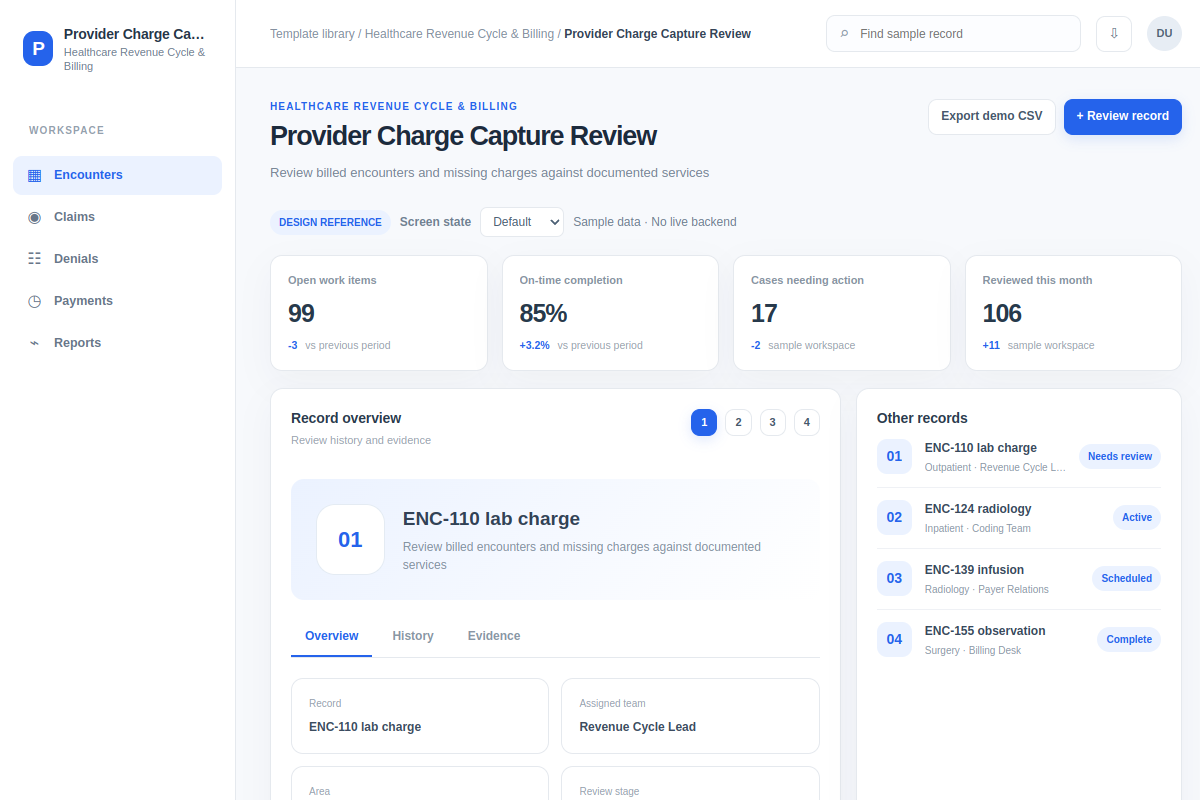Screen dimensions: 1200x800
Task: Click the Claims circle icon in sidebar
Action: tap(35, 217)
